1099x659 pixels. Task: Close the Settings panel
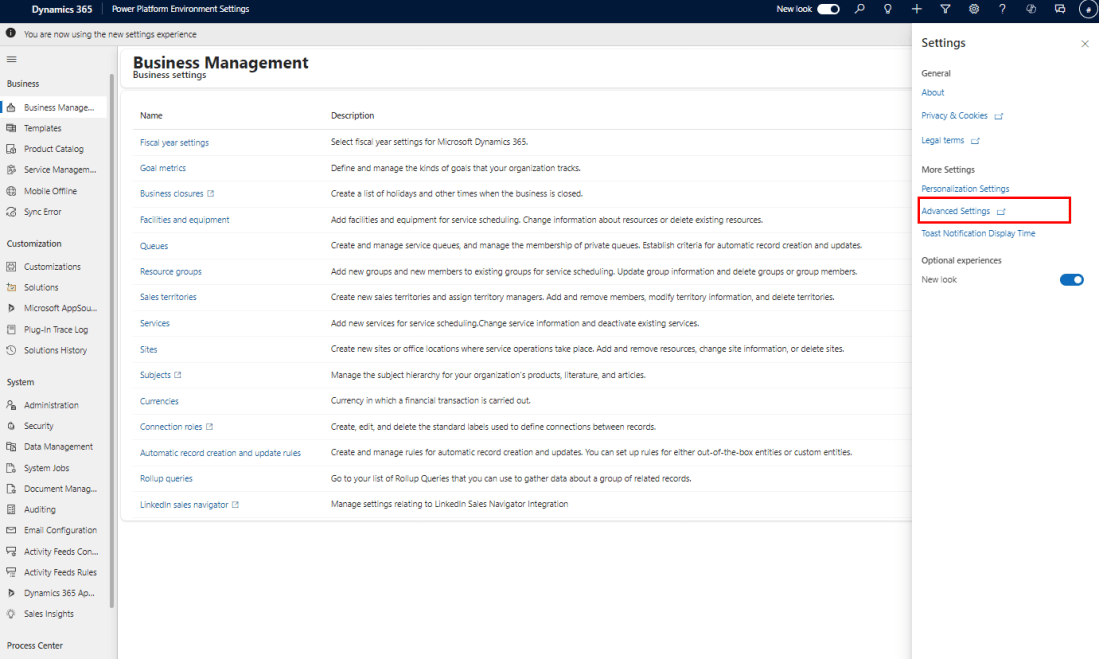tap(1085, 44)
